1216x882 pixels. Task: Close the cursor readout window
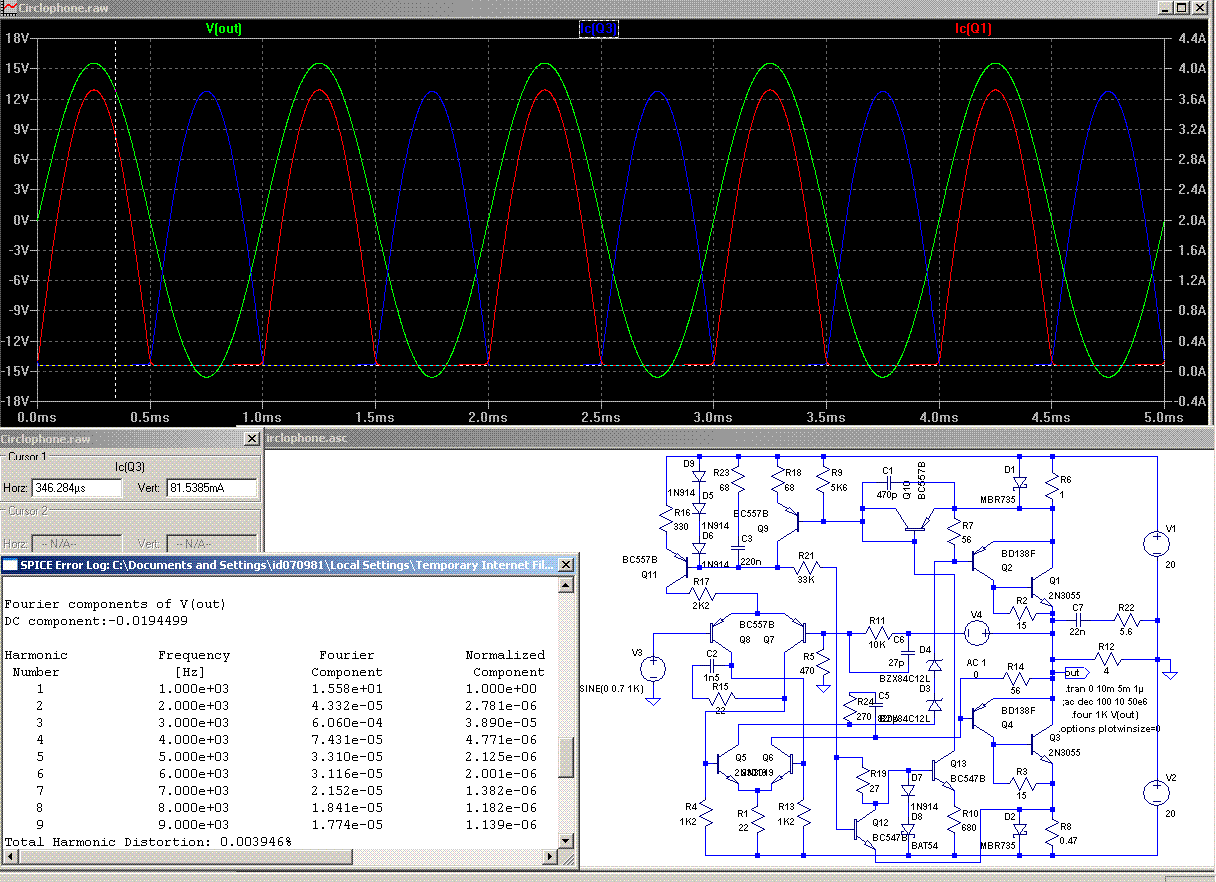point(251,439)
